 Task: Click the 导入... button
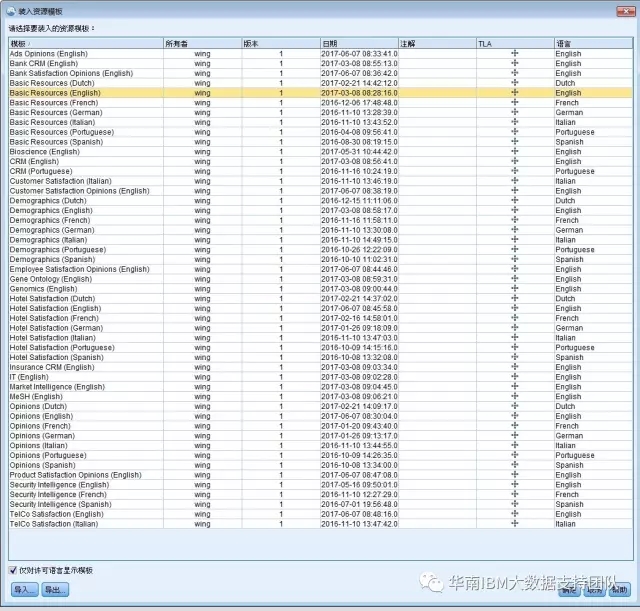[24, 589]
